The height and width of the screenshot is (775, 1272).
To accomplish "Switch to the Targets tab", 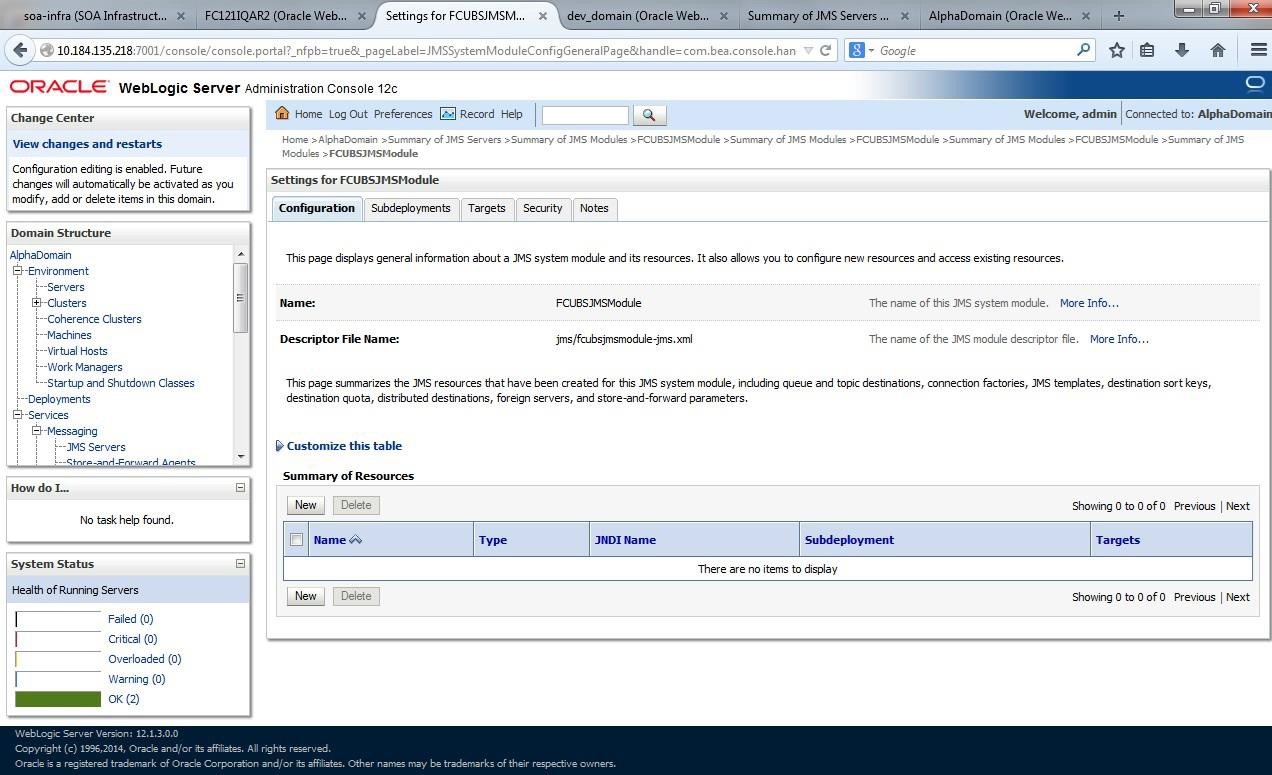I will click(486, 208).
